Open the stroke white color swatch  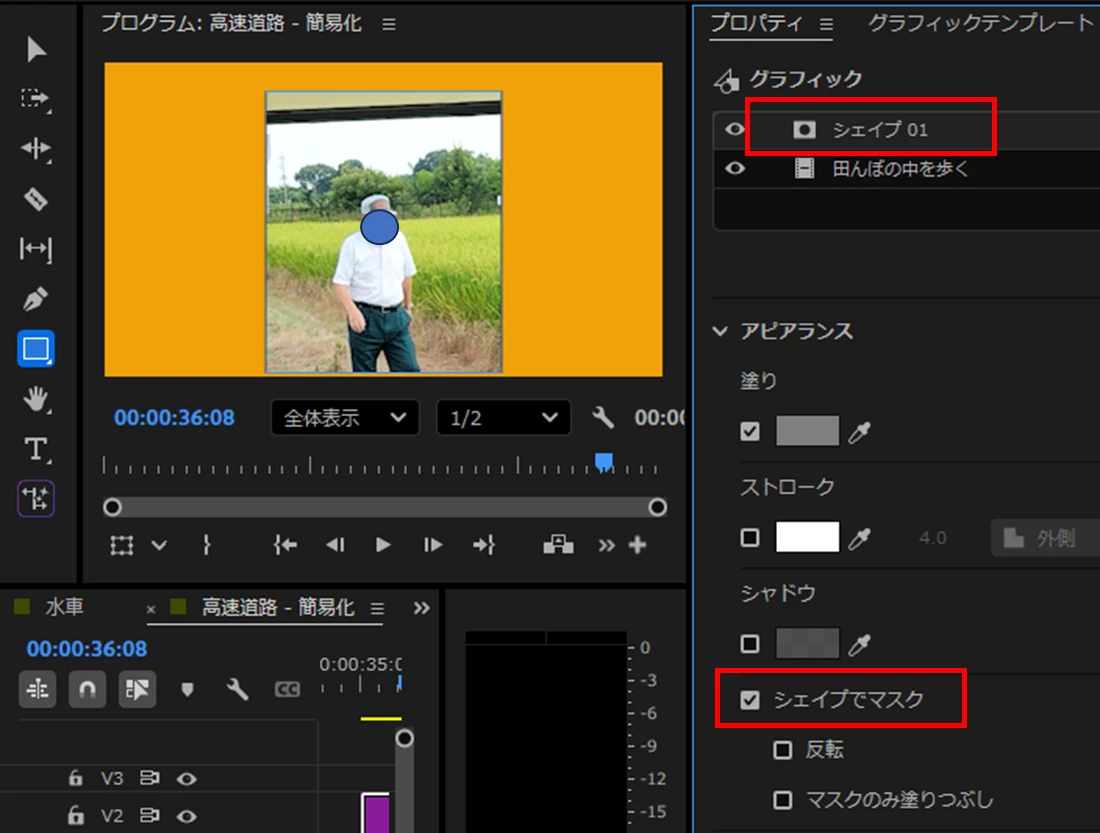[807, 538]
